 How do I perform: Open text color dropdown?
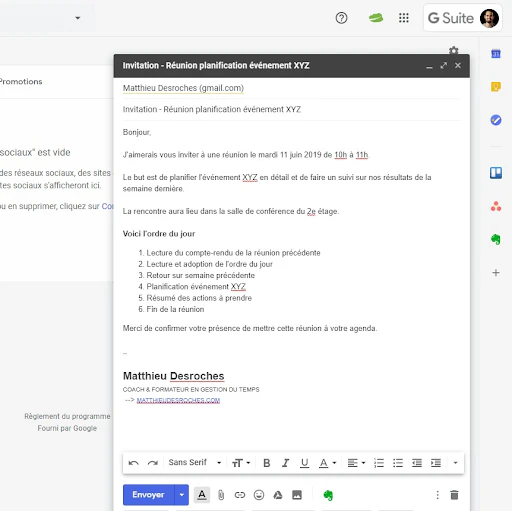tap(327, 463)
